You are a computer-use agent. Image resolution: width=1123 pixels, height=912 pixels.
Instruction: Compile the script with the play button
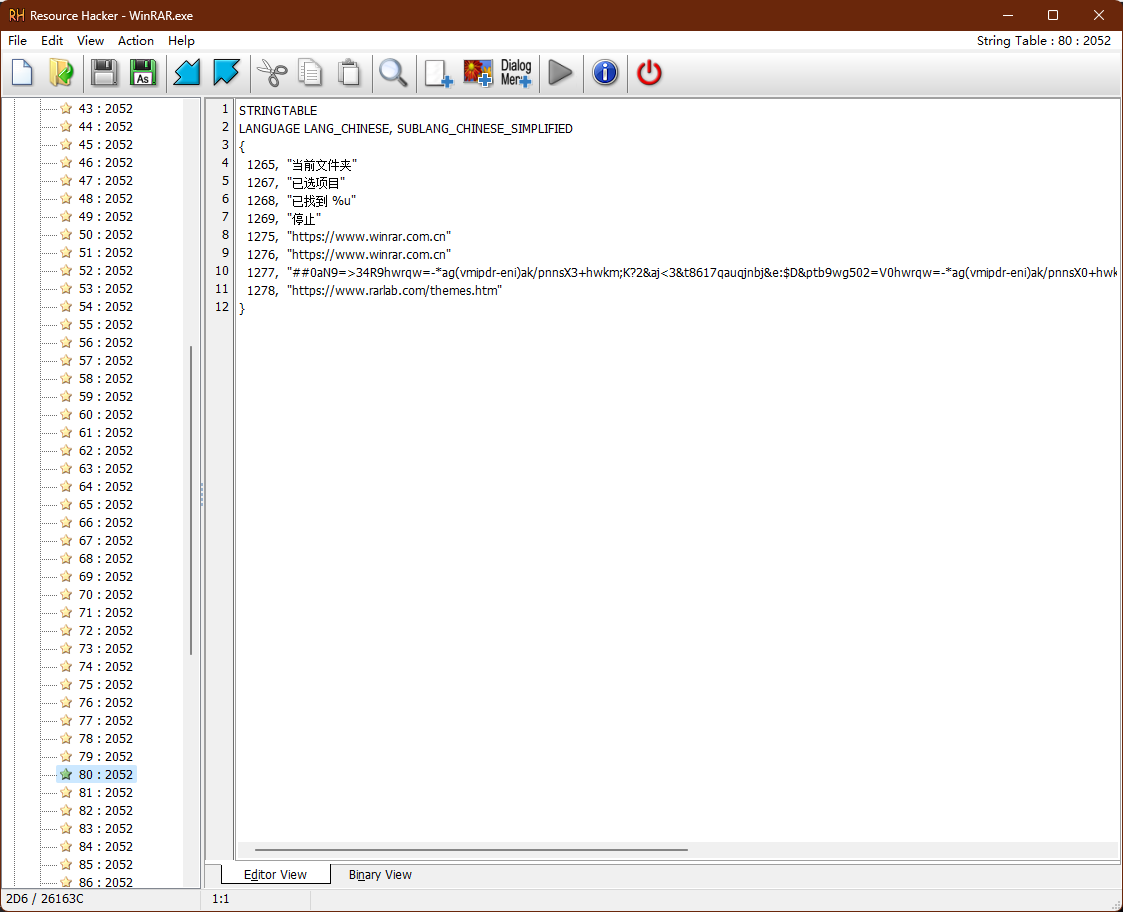tap(560, 73)
